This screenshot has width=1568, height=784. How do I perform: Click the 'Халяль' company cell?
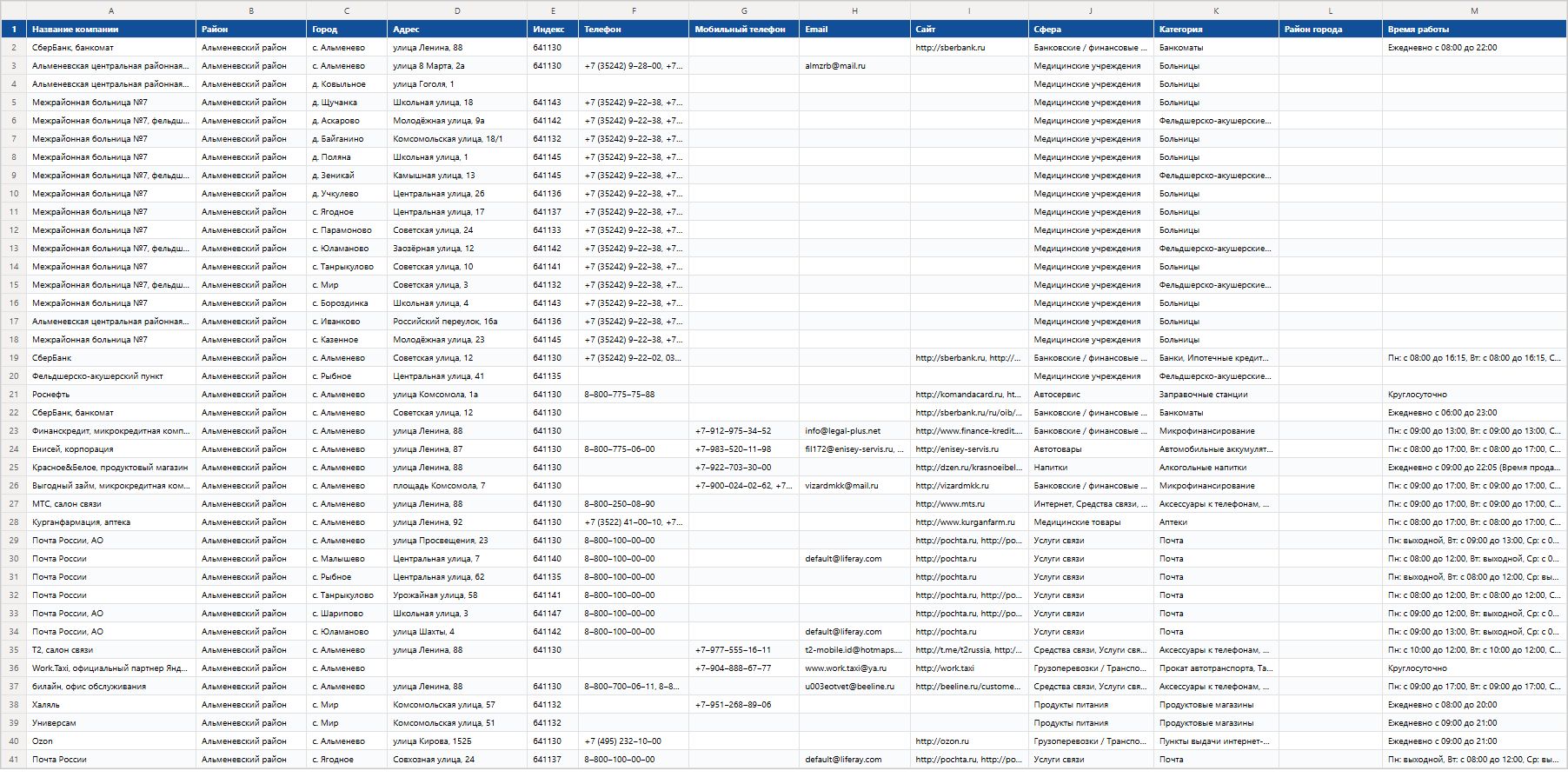[x=111, y=705]
